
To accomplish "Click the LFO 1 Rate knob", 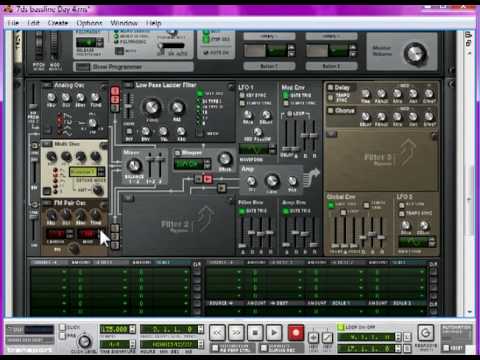I will (x=248, y=115).
